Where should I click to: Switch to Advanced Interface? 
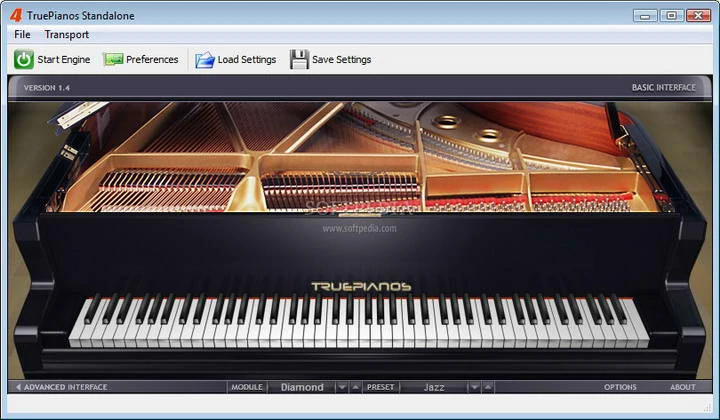click(62, 387)
